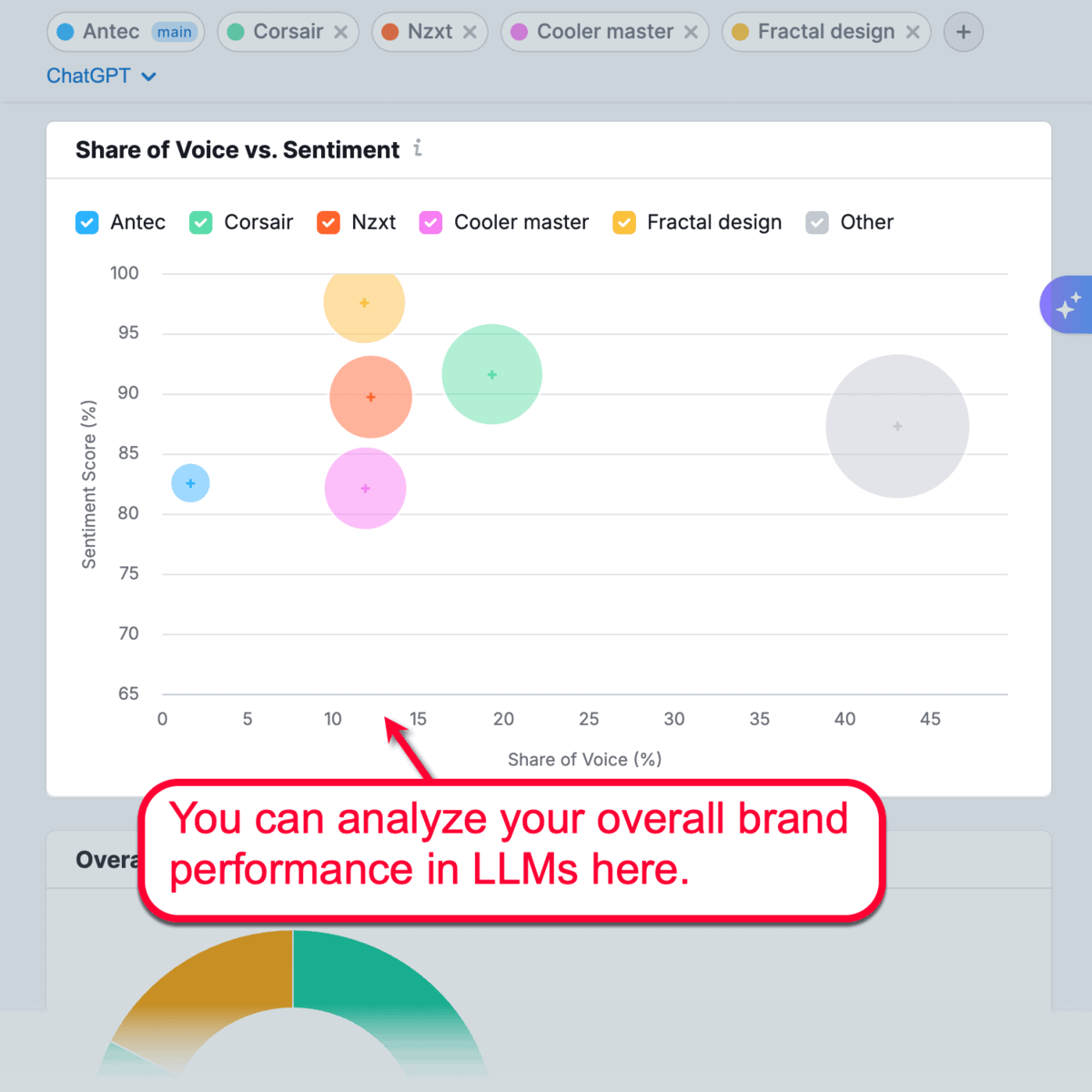1092x1092 pixels.
Task: Open the AI sparkle assistant button
Action: click(x=1067, y=305)
